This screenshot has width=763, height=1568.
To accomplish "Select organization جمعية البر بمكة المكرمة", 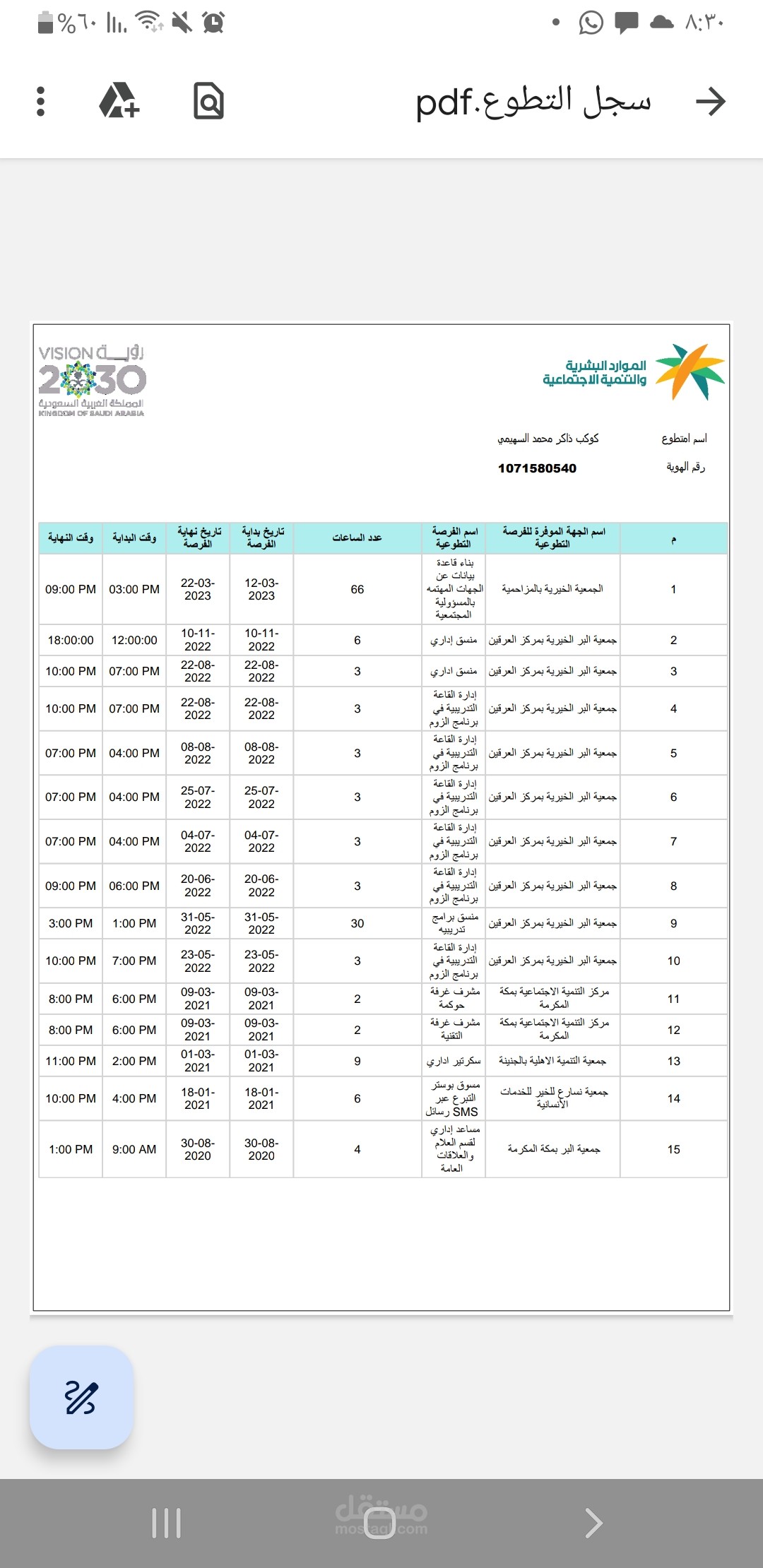I will click(553, 1149).
